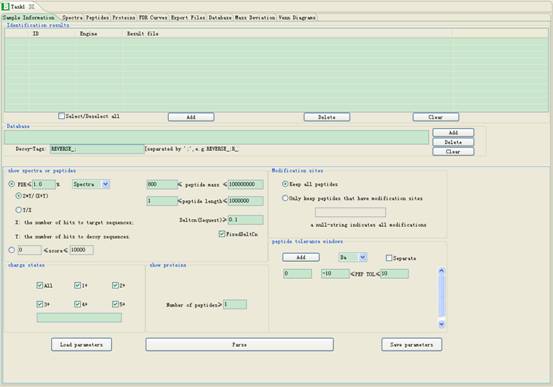Click the minimum score field
The height and width of the screenshot is (387, 553).
[x=29, y=250]
